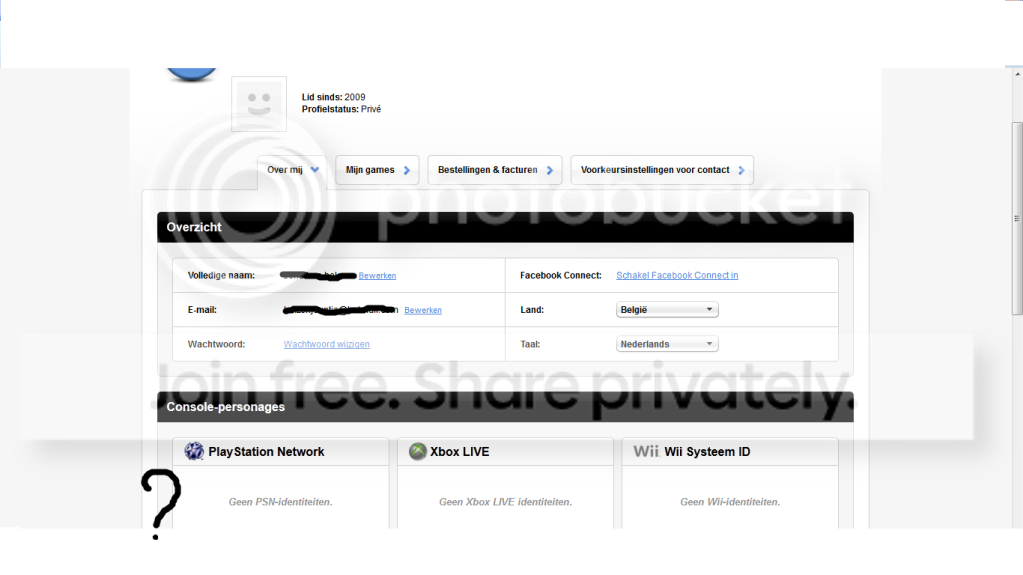This screenshot has width=1023, height=575.
Task: Click the Voorkeursinstellingen arrow icon
Action: 741,170
